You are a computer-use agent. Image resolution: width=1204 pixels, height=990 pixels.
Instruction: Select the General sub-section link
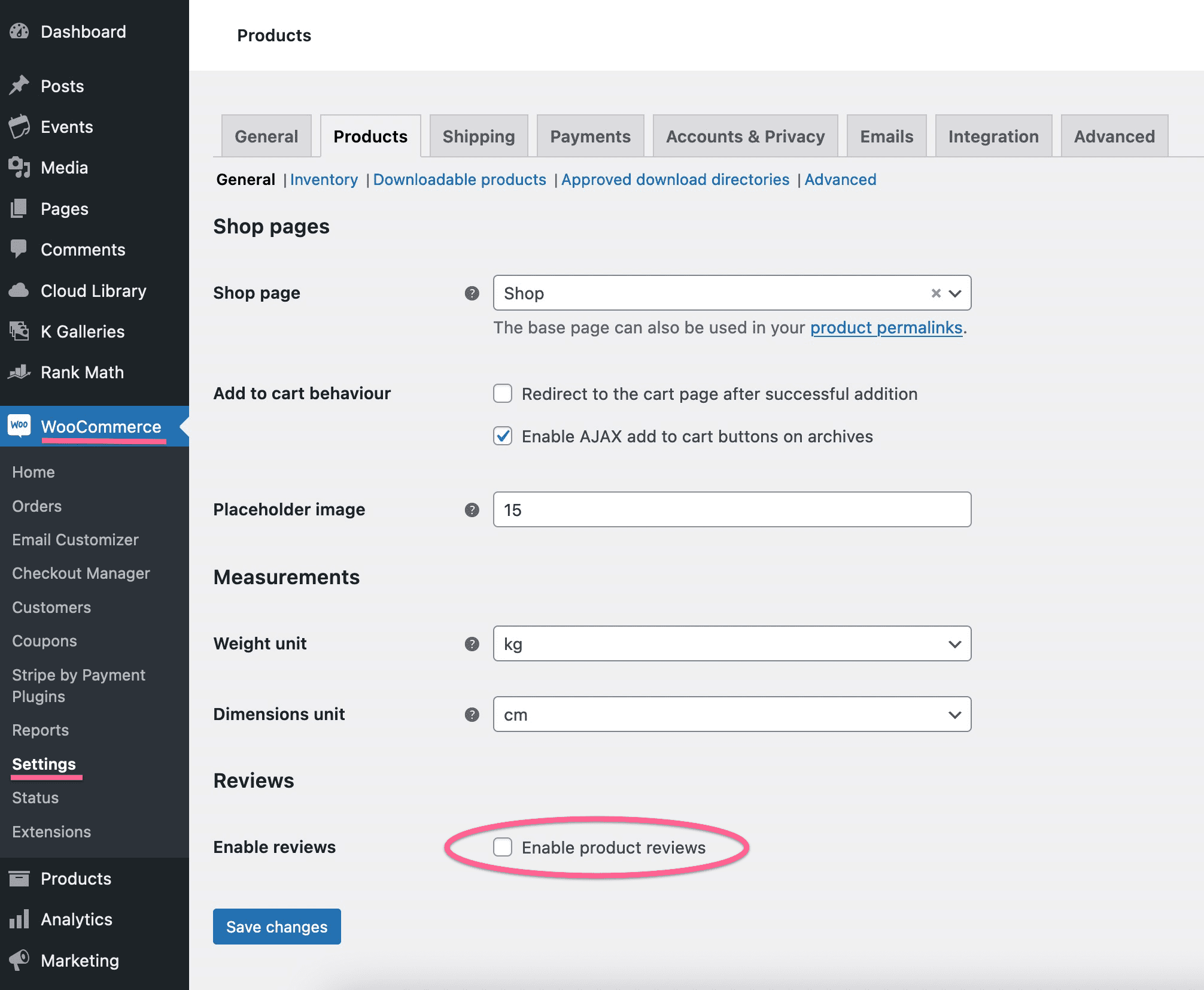coord(246,180)
